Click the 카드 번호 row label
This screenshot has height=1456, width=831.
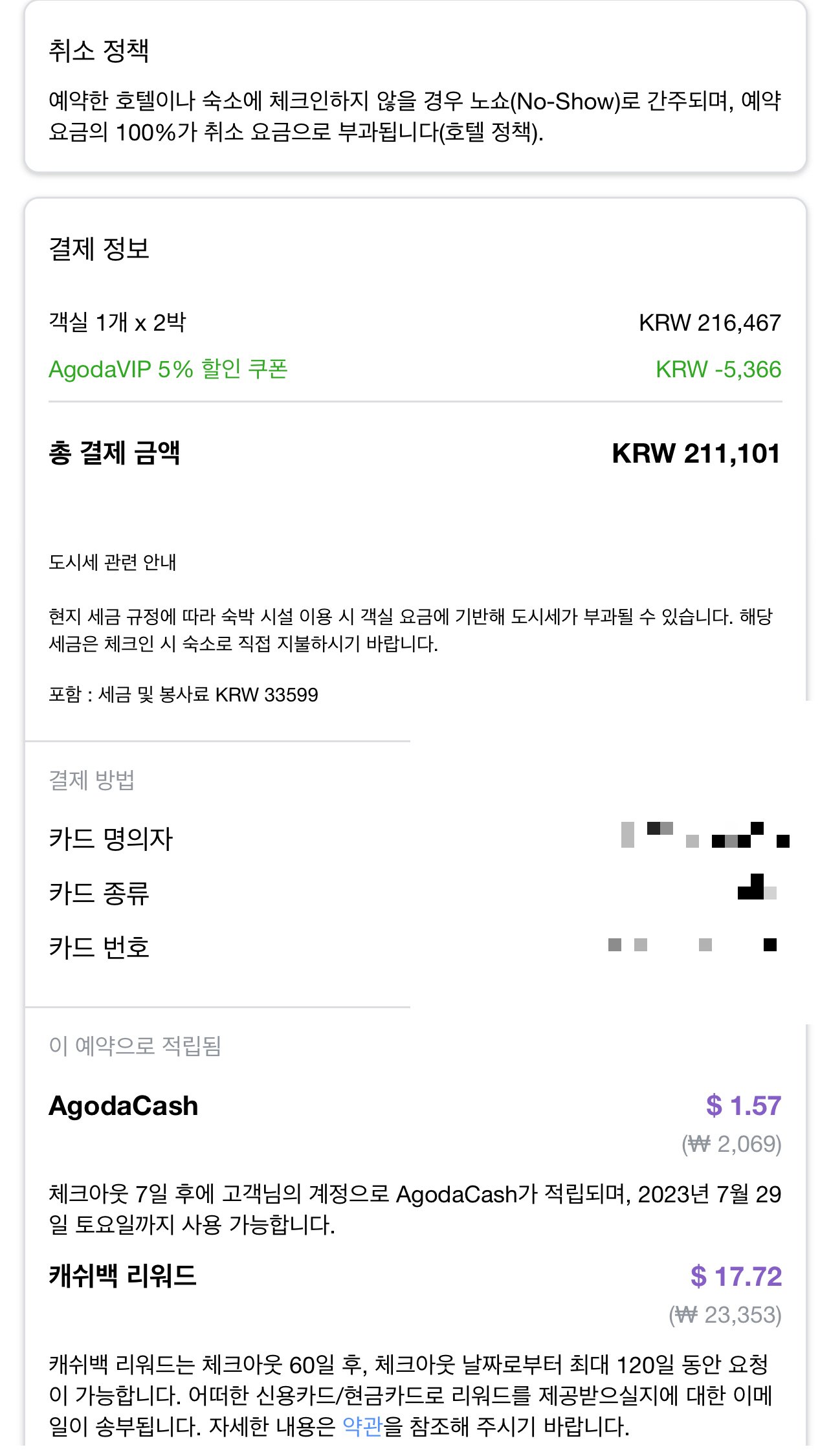click(99, 948)
